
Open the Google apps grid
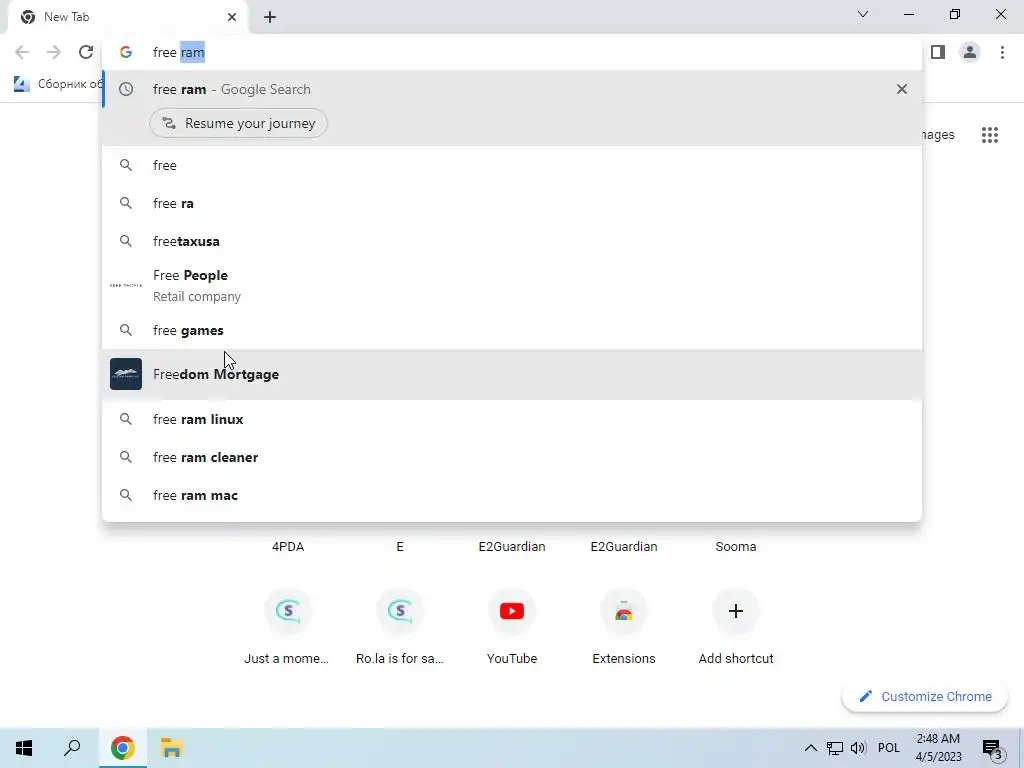989,135
